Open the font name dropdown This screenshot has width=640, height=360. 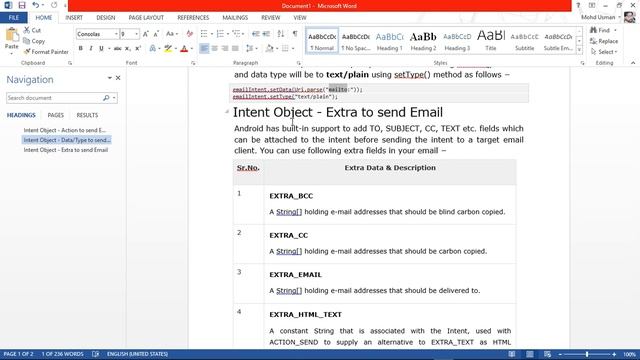116,34
